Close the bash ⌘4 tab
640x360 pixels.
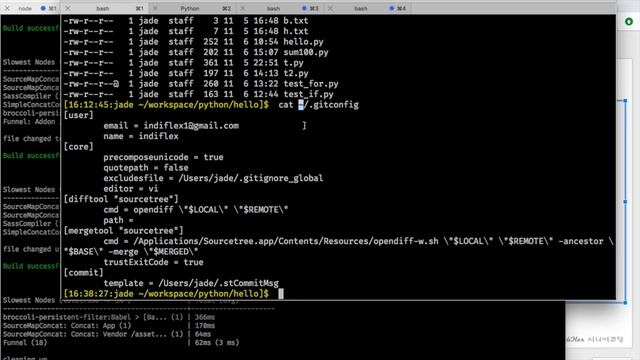point(330,8)
